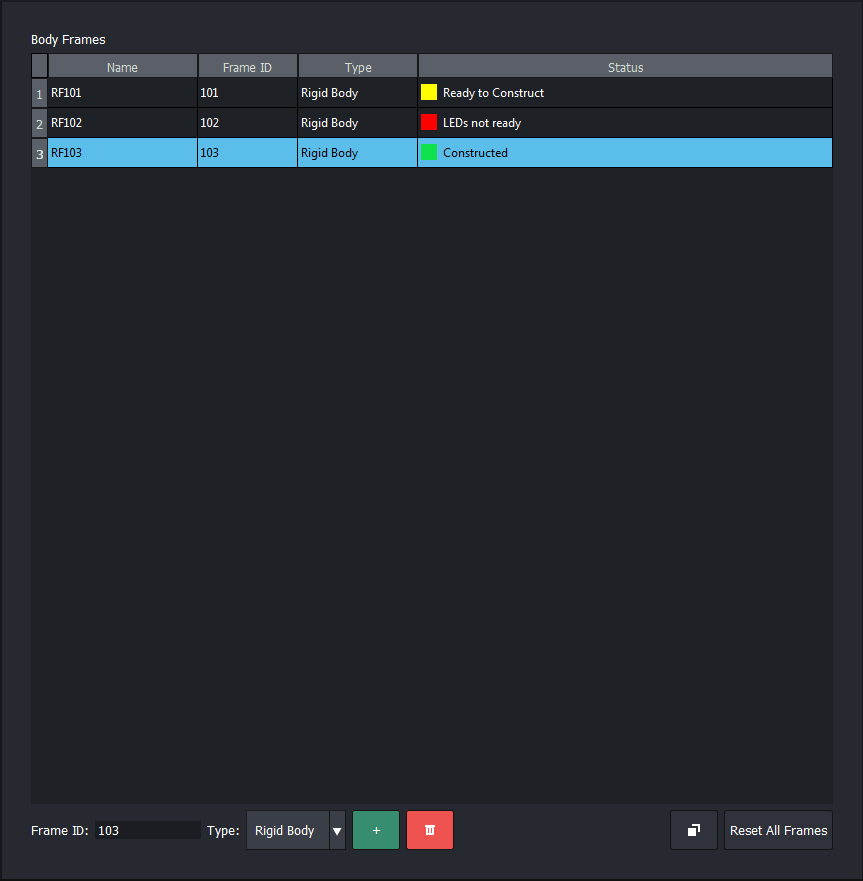863x881 pixels.
Task: Select row number 2 header
Action: pos(39,124)
